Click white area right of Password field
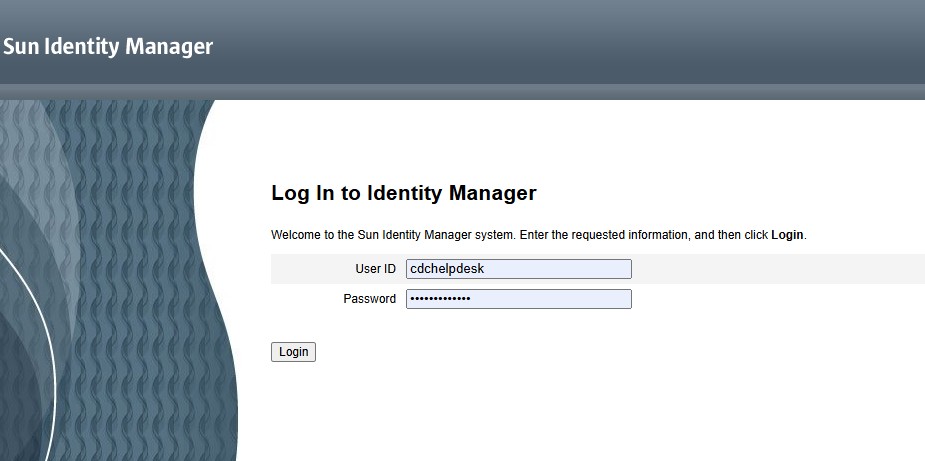The height and width of the screenshot is (461, 925). [x=780, y=299]
